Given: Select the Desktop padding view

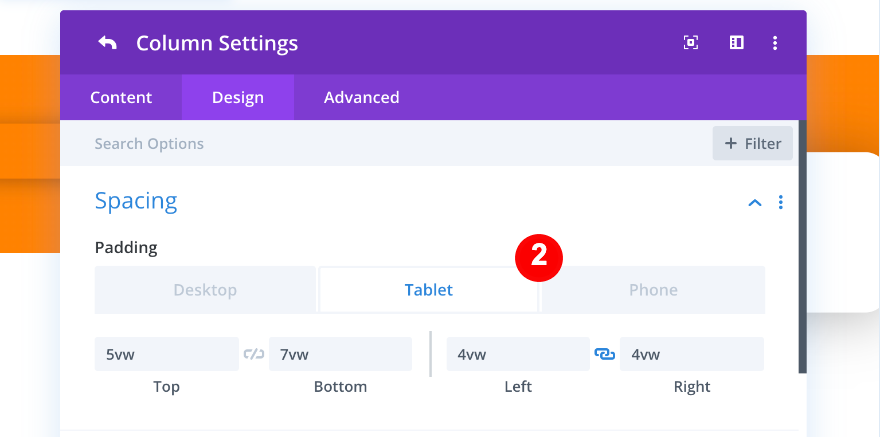Looking at the screenshot, I should (x=205, y=290).
